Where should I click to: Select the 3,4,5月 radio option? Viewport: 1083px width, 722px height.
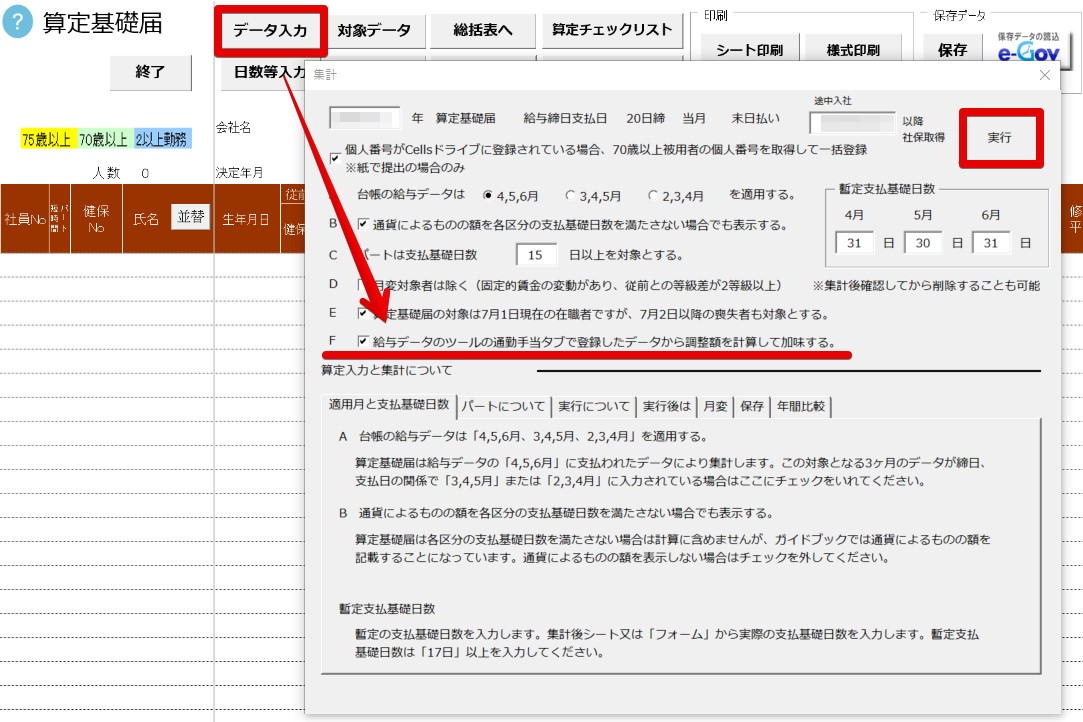pyautogui.click(x=571, y=196)
